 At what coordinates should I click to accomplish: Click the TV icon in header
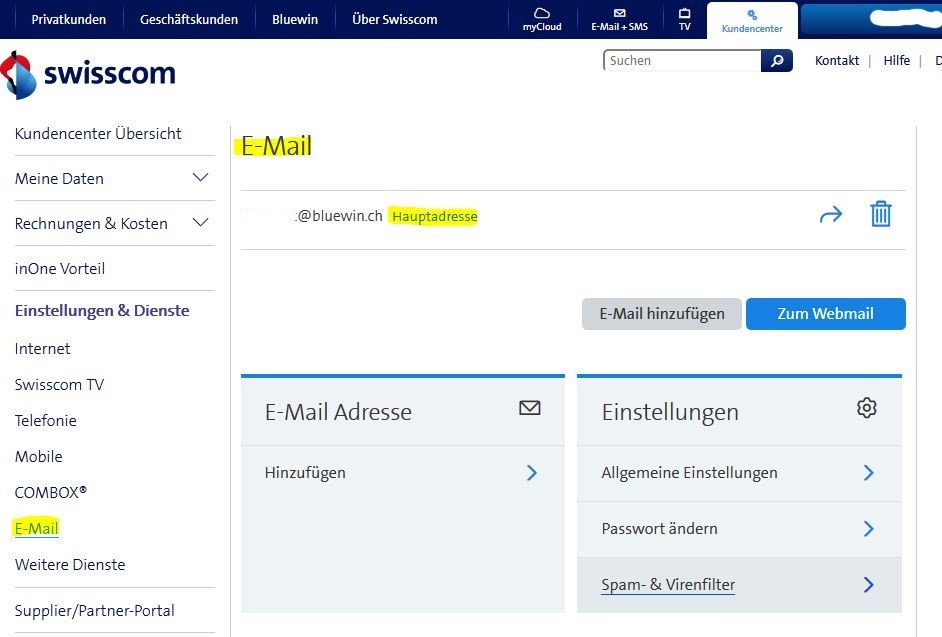click(x=684, y=14)
